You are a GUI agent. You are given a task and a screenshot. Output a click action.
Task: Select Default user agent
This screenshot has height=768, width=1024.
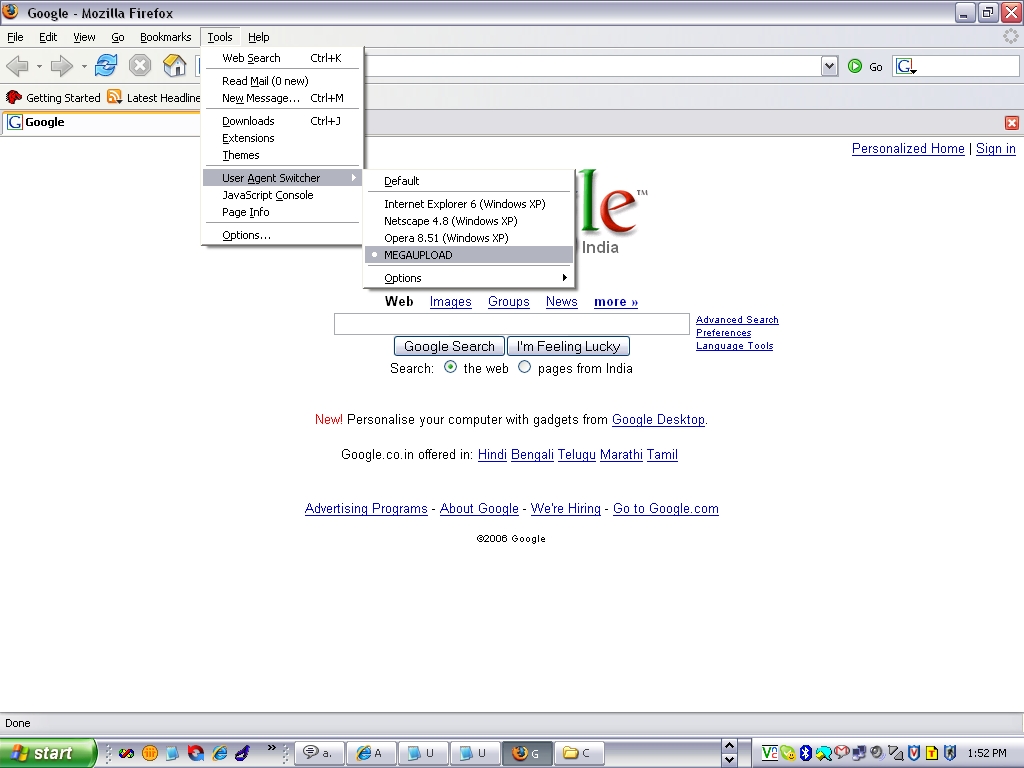click(x=469, y=181)
